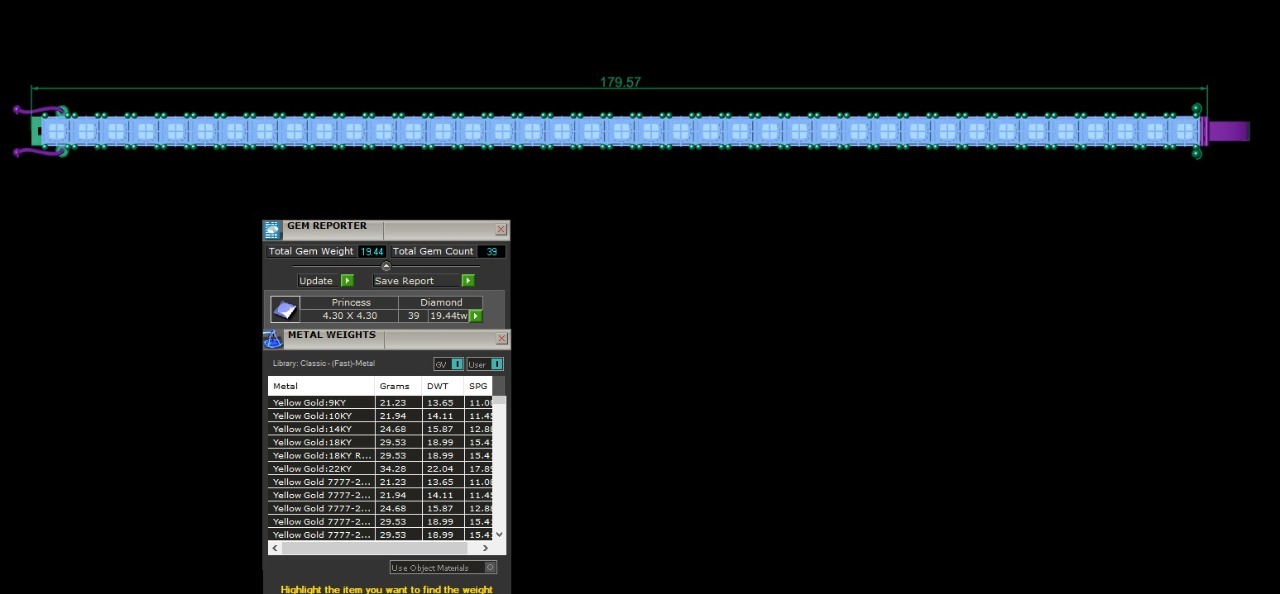
Task: Select the Yellow Gold:18KY row
Action: [x=320, y=442]
